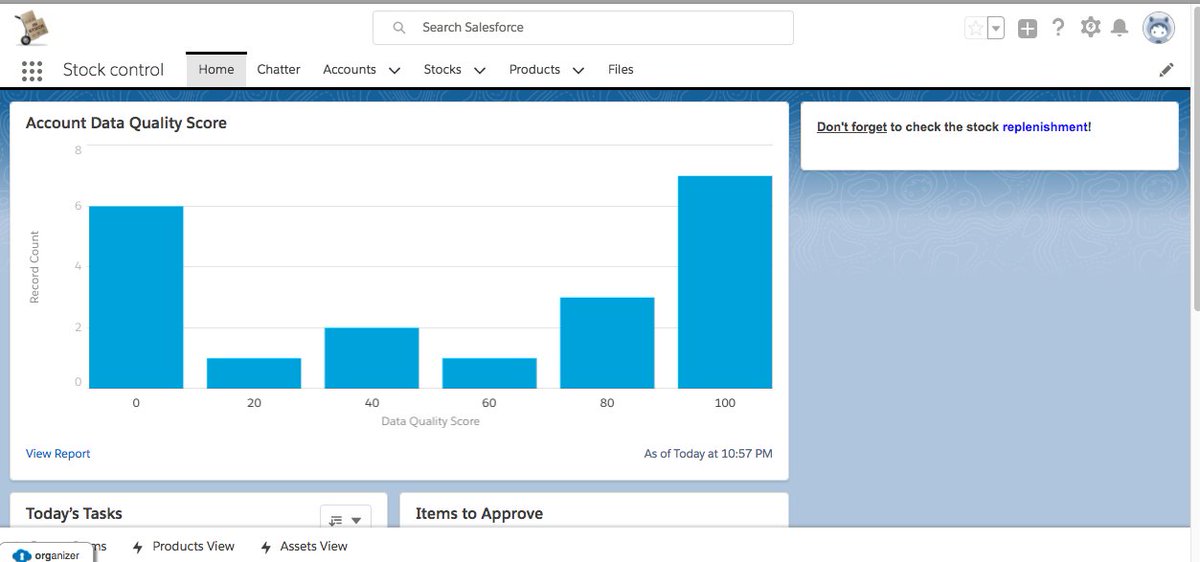This screenshot has width=1200, height=562.
Task: Click the search magnifier icon
Action: tap(399, 28)
